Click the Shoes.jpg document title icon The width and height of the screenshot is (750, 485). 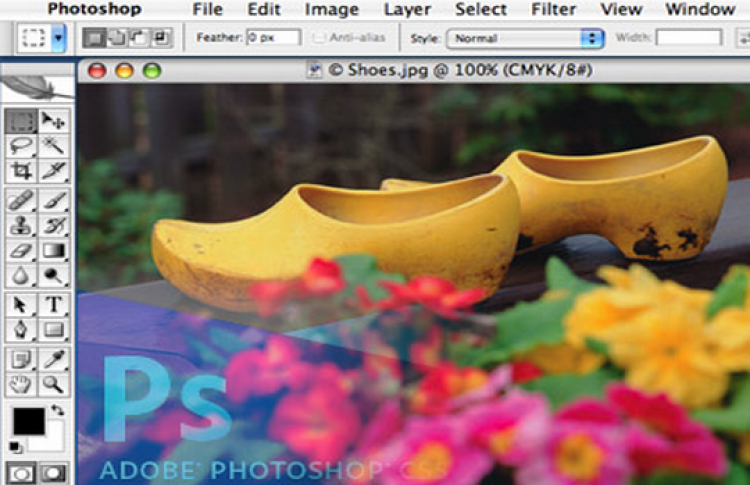(314, 71)
